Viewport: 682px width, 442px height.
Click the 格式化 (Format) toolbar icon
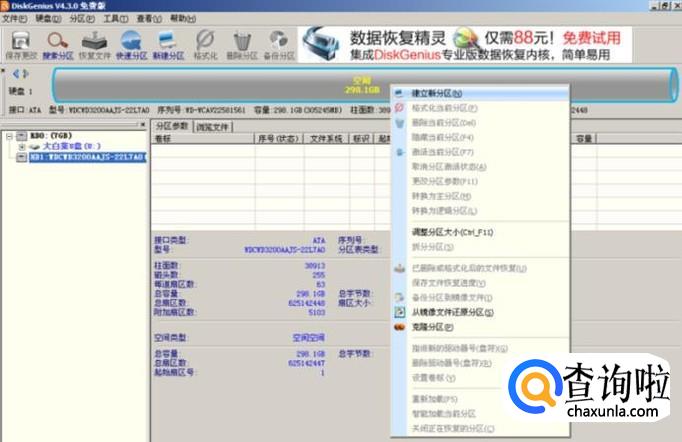coord(205,44)
